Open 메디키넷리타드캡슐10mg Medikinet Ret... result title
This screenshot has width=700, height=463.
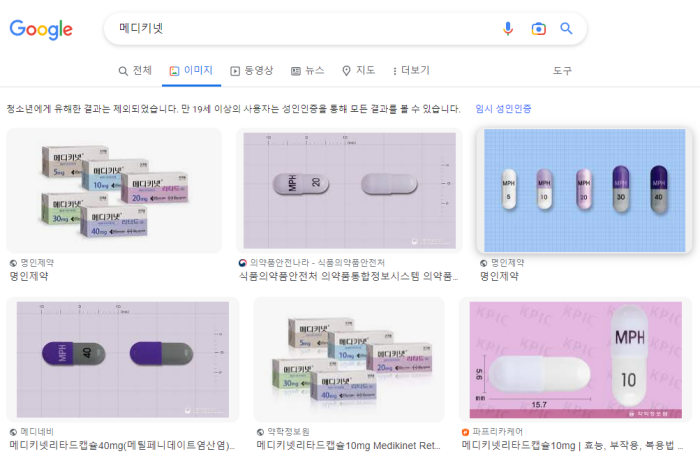point(348,445)
